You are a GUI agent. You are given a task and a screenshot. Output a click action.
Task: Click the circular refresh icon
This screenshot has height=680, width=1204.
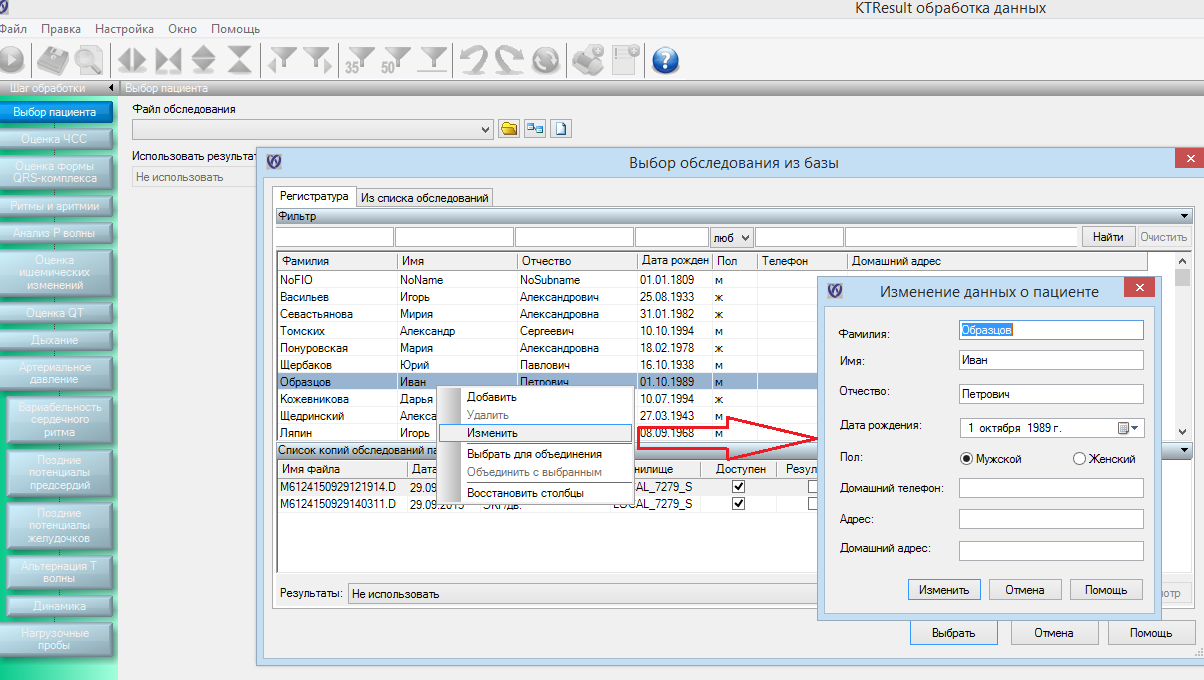(546, 60)
